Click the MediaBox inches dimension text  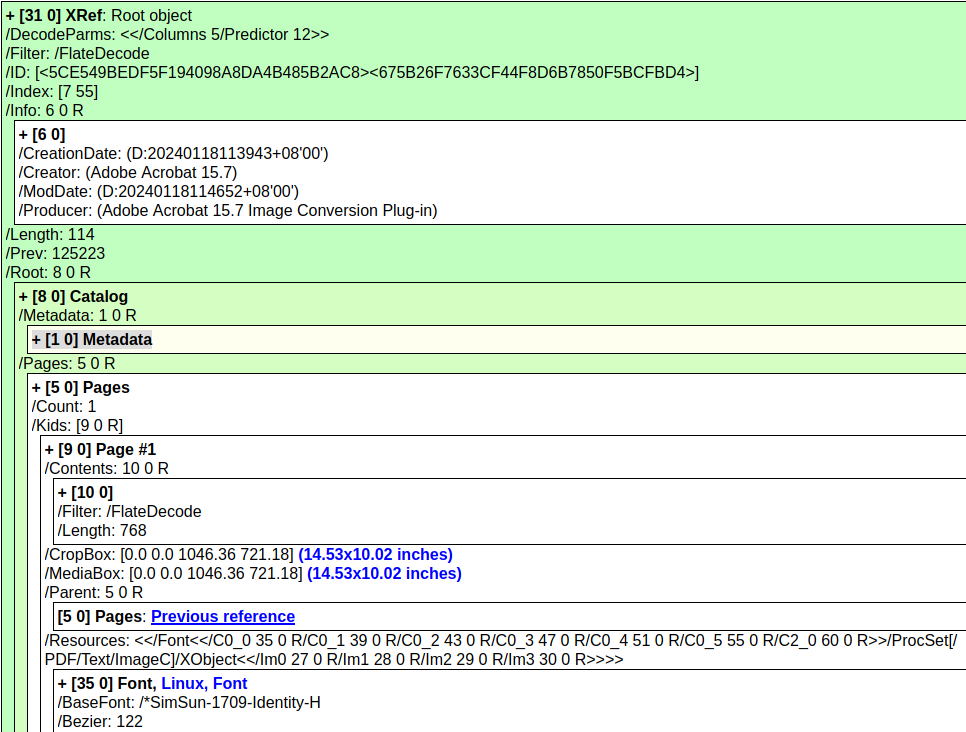(384, 574)
